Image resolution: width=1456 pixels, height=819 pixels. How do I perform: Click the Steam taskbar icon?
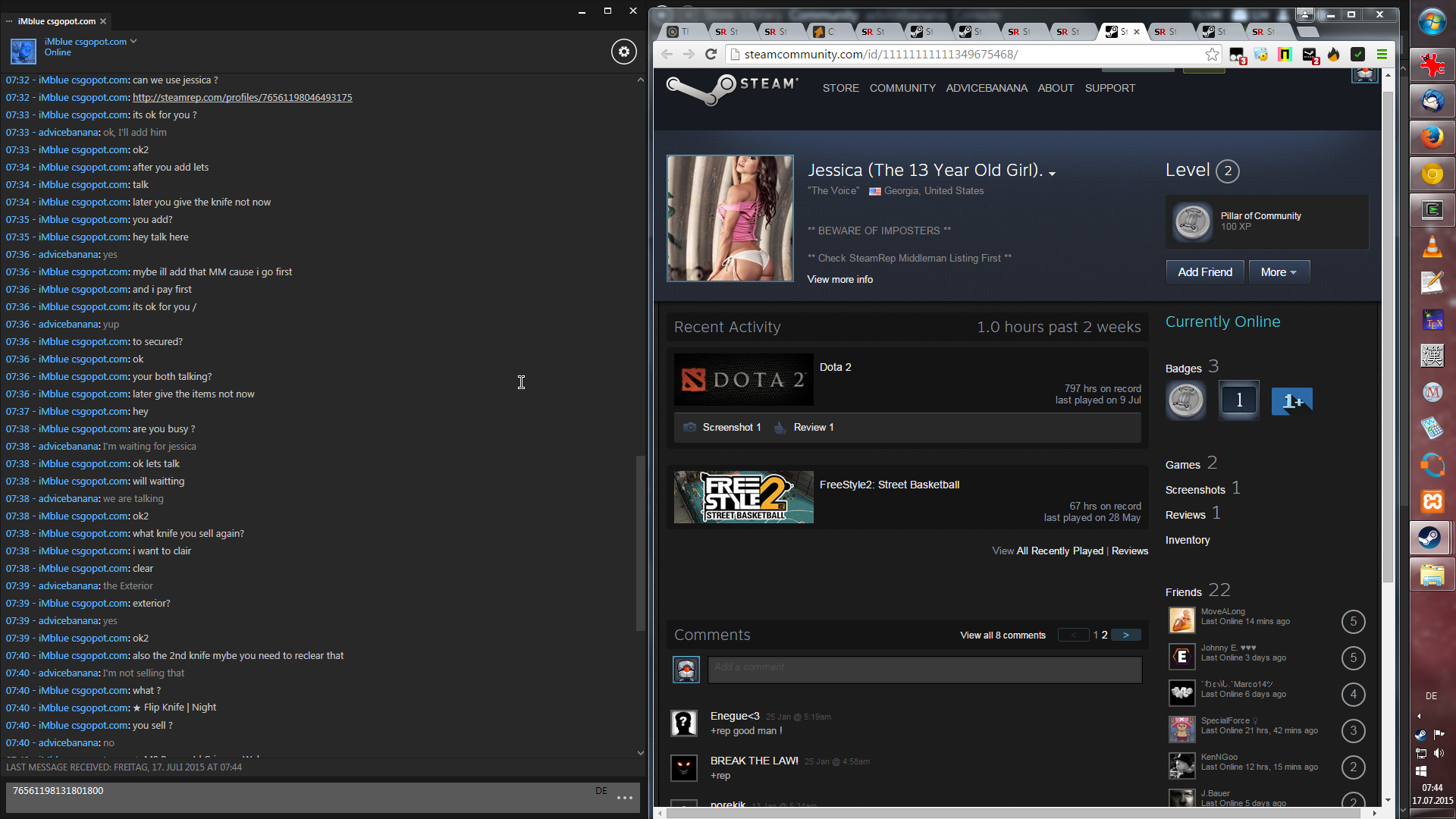(x=1430, y=538)
